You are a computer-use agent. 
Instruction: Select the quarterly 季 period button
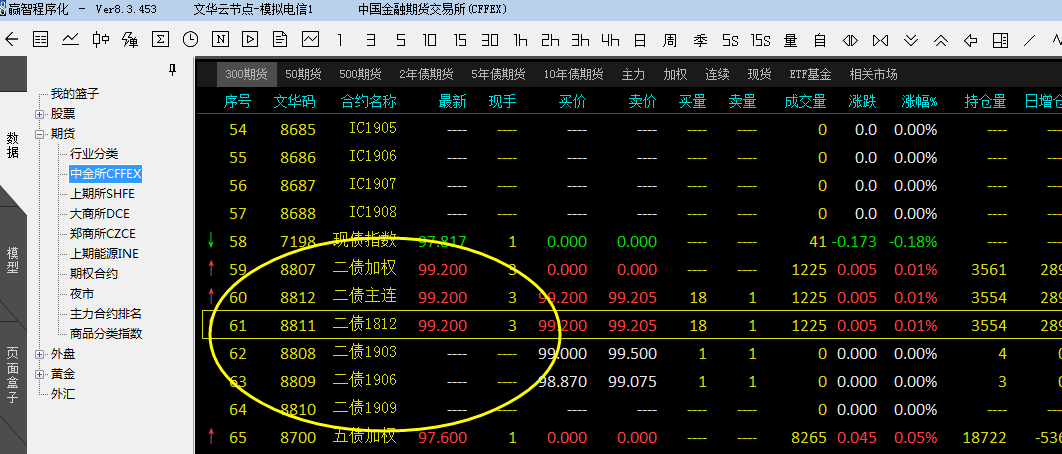point(700,40)
